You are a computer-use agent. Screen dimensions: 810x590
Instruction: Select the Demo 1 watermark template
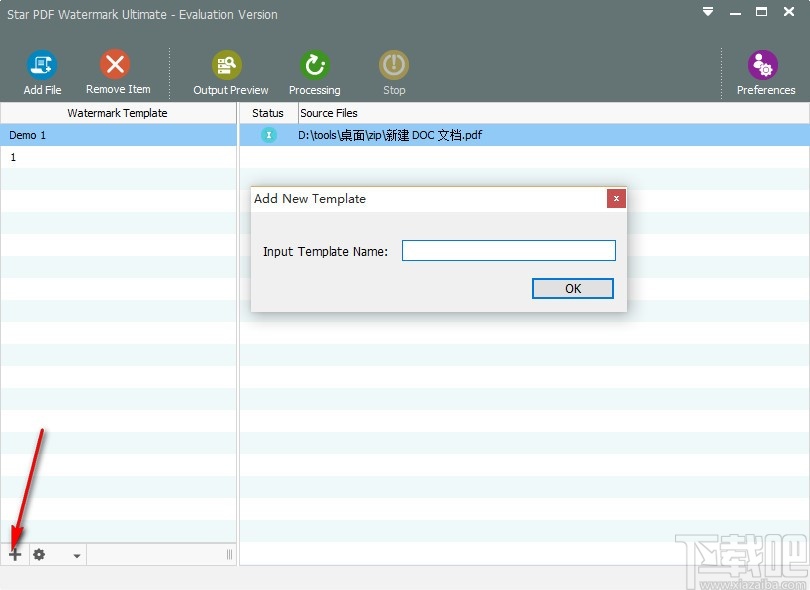coord(118,135)
